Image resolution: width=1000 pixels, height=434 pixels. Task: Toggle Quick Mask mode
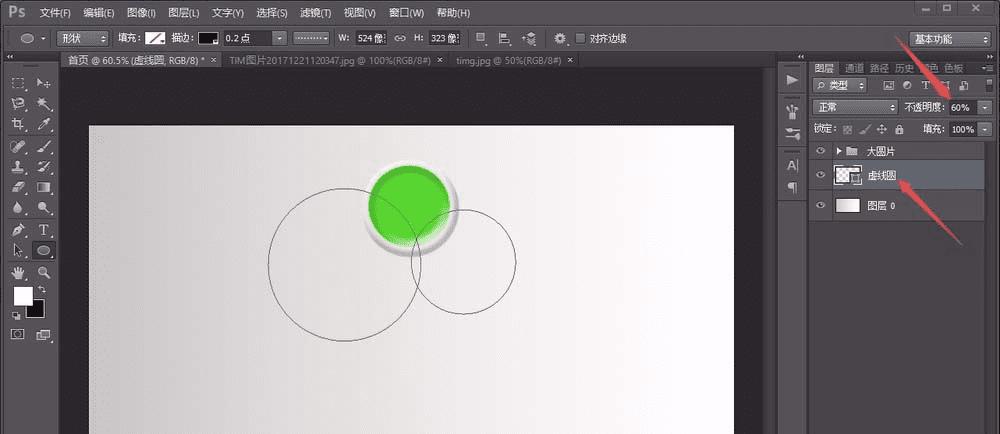(x=18, y=334)
